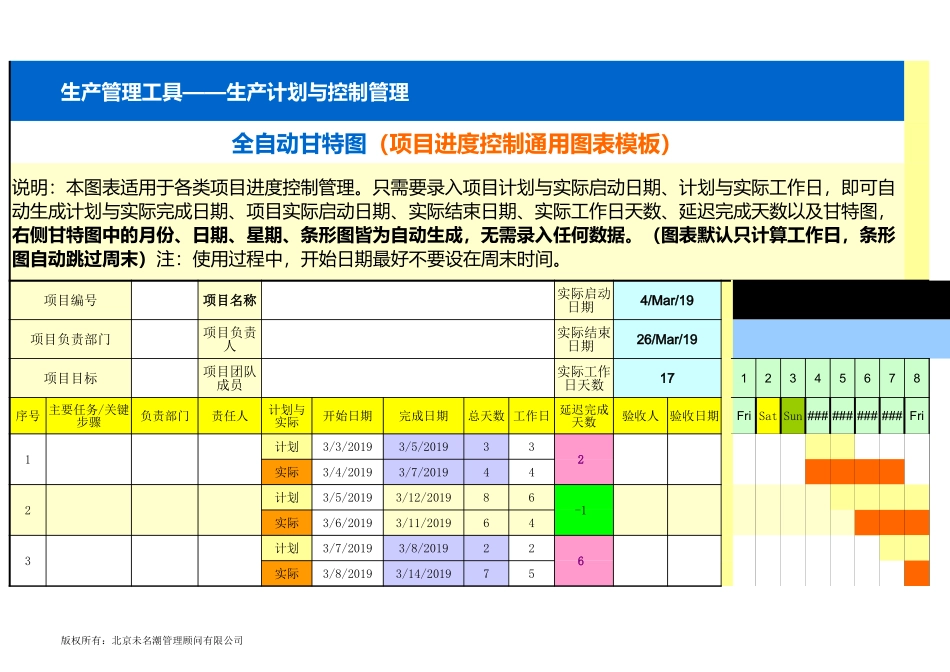Select the 延迟完成天数 column header

click(x=584, y=416)
